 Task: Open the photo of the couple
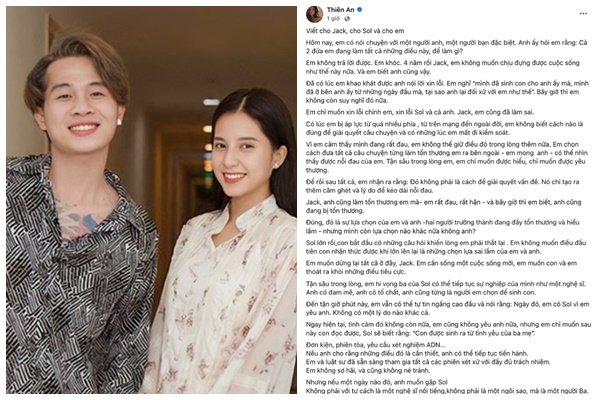(151, 200)
